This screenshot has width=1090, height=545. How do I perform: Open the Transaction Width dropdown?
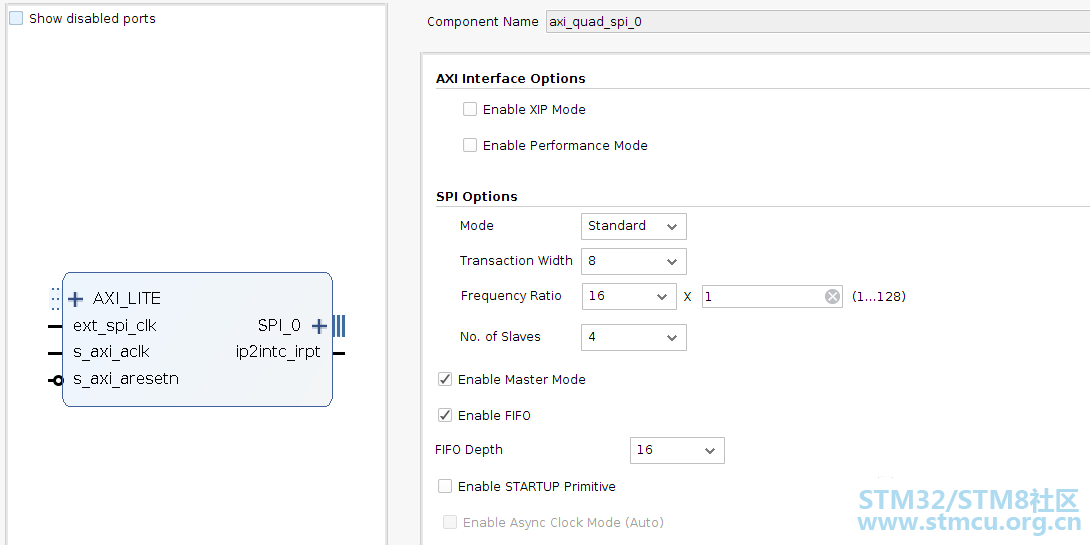click(x=634, y=261)
